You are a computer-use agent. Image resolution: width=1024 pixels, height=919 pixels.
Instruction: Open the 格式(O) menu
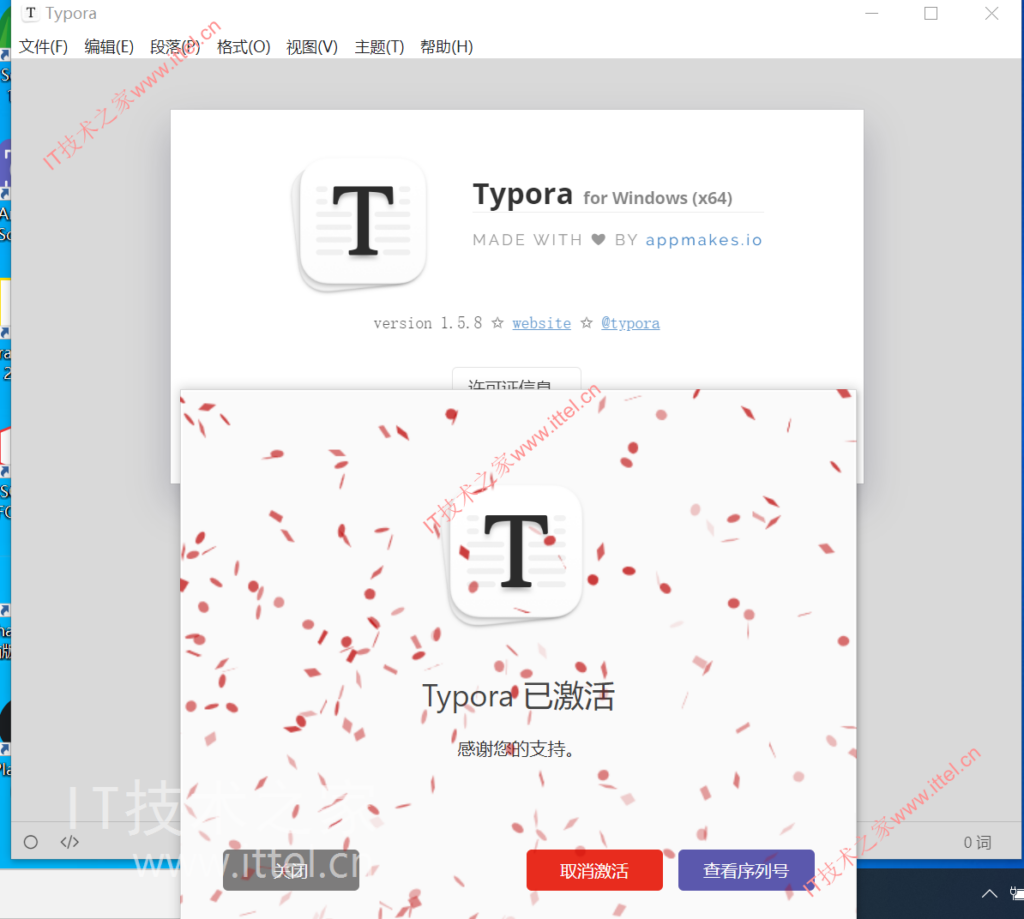click(243, 46)
